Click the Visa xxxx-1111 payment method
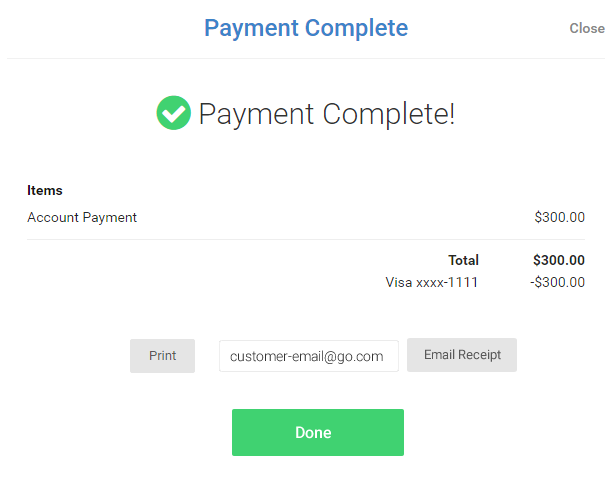This screenshot has height=491, width=616. 431,282
